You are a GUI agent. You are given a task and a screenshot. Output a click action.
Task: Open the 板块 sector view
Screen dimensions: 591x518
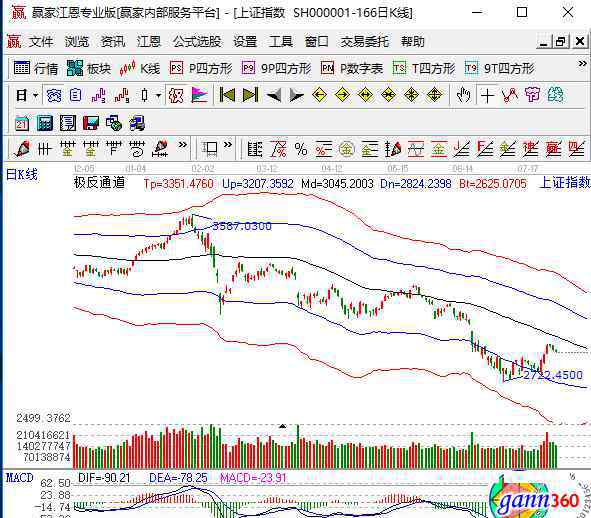pos(89,69)
